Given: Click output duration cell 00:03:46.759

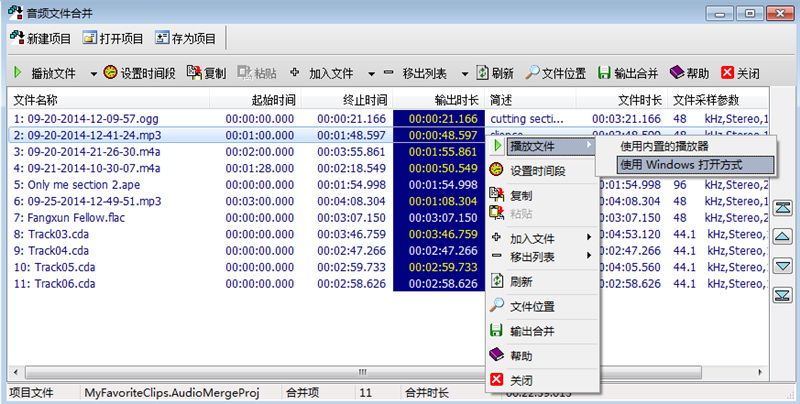Looking at the screenshot, I should [x=439, y=234].
